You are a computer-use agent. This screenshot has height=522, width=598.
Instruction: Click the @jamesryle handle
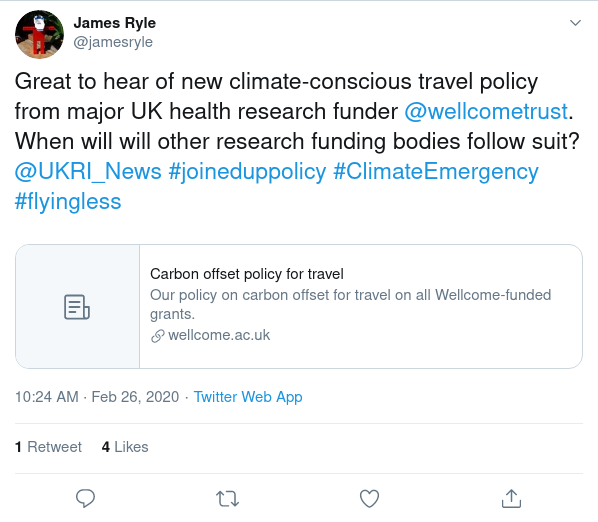tap(113, 42)
